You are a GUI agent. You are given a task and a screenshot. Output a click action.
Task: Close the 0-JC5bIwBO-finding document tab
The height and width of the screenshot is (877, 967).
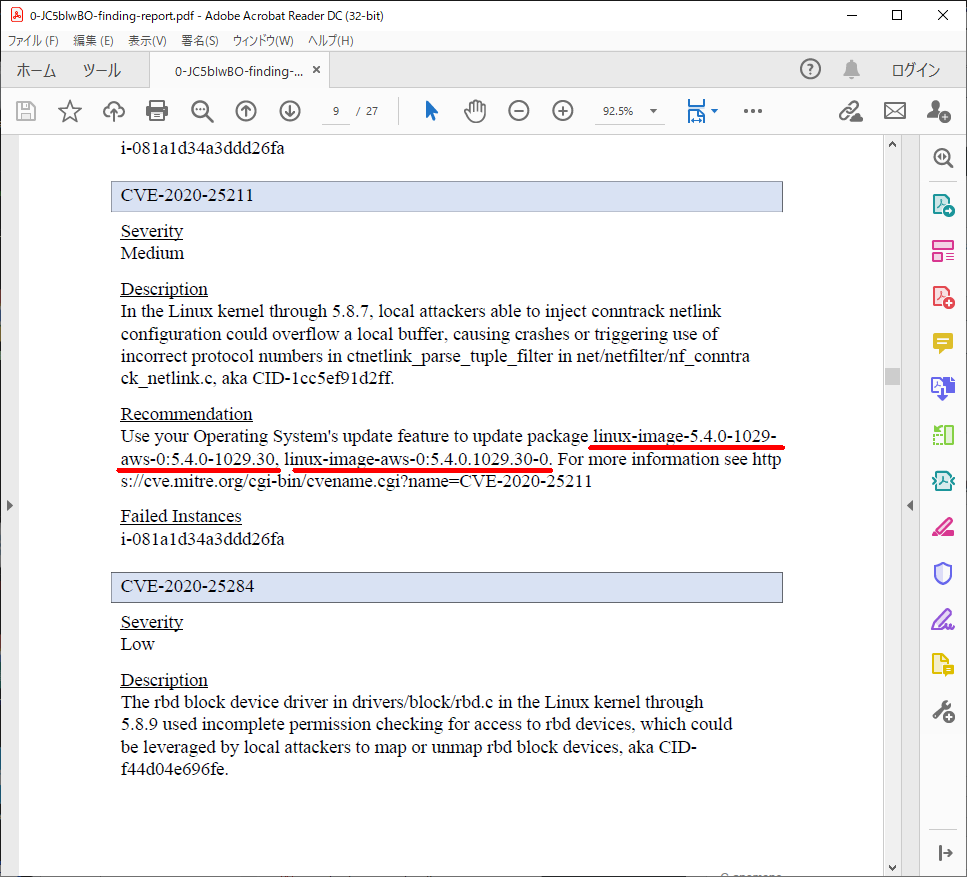317,70
